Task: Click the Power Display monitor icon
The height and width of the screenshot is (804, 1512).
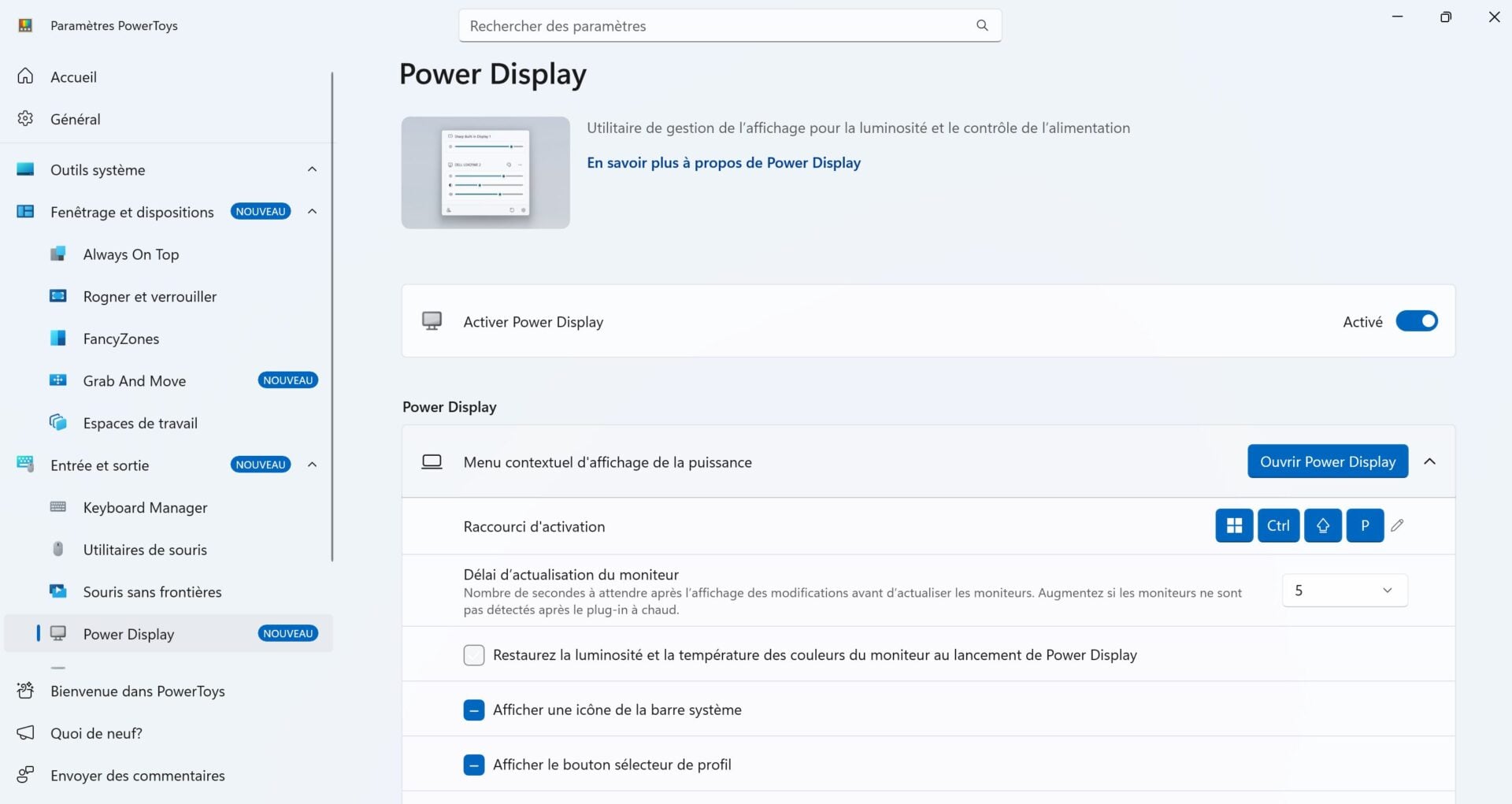Action: [57, 633]
